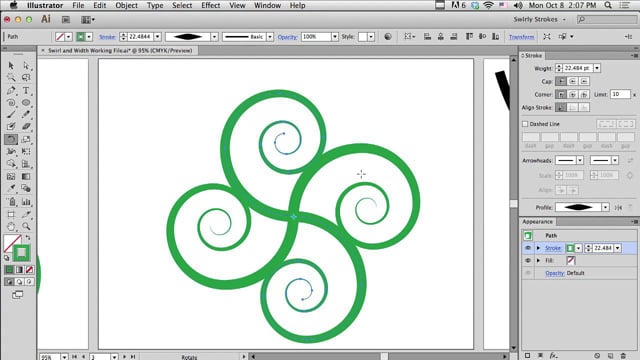The image size is (640, 360).
Task: Select the Mesh tool
Action: [11, 176]
